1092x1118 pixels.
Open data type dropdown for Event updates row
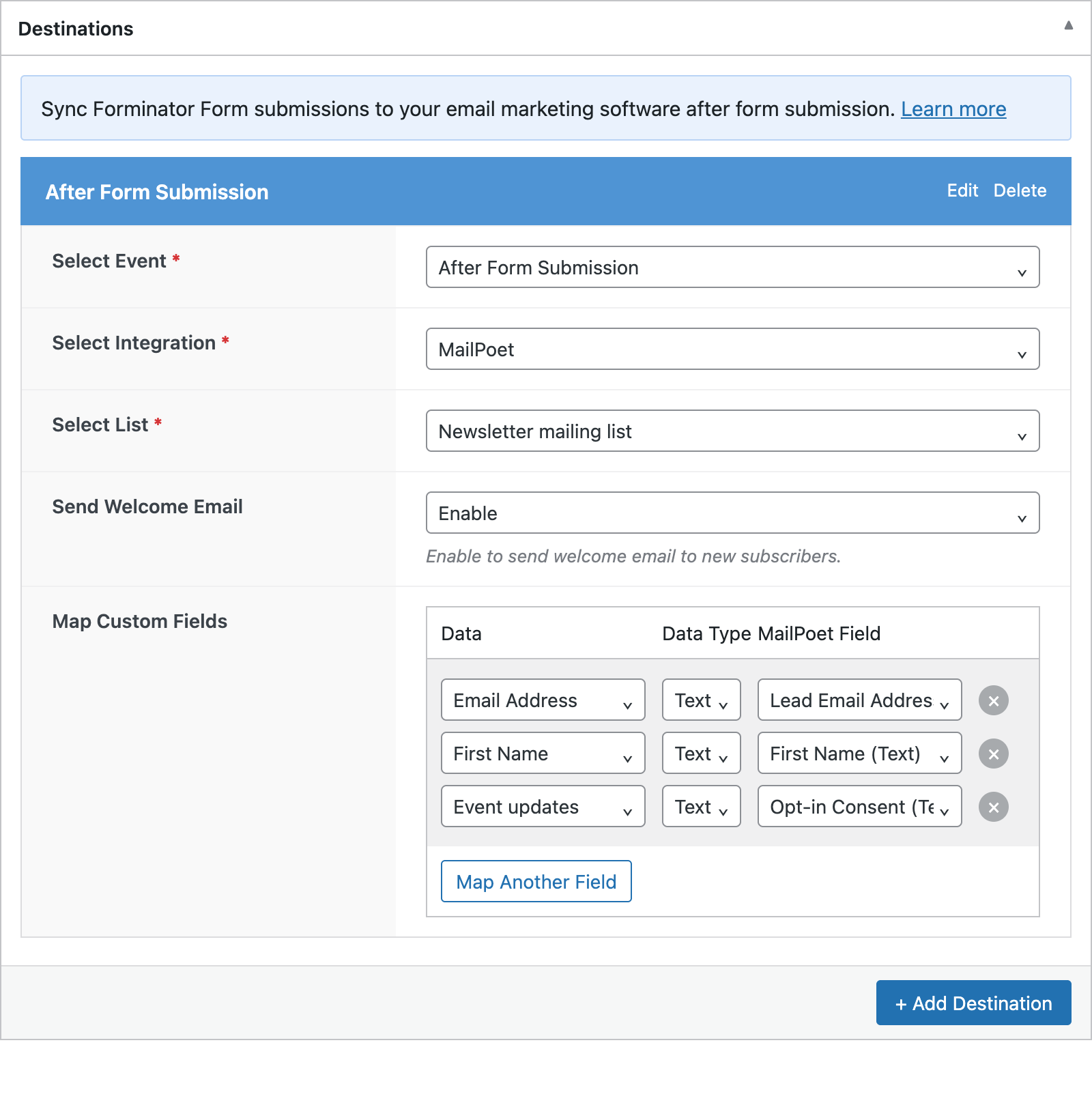[x=701, y=806]
